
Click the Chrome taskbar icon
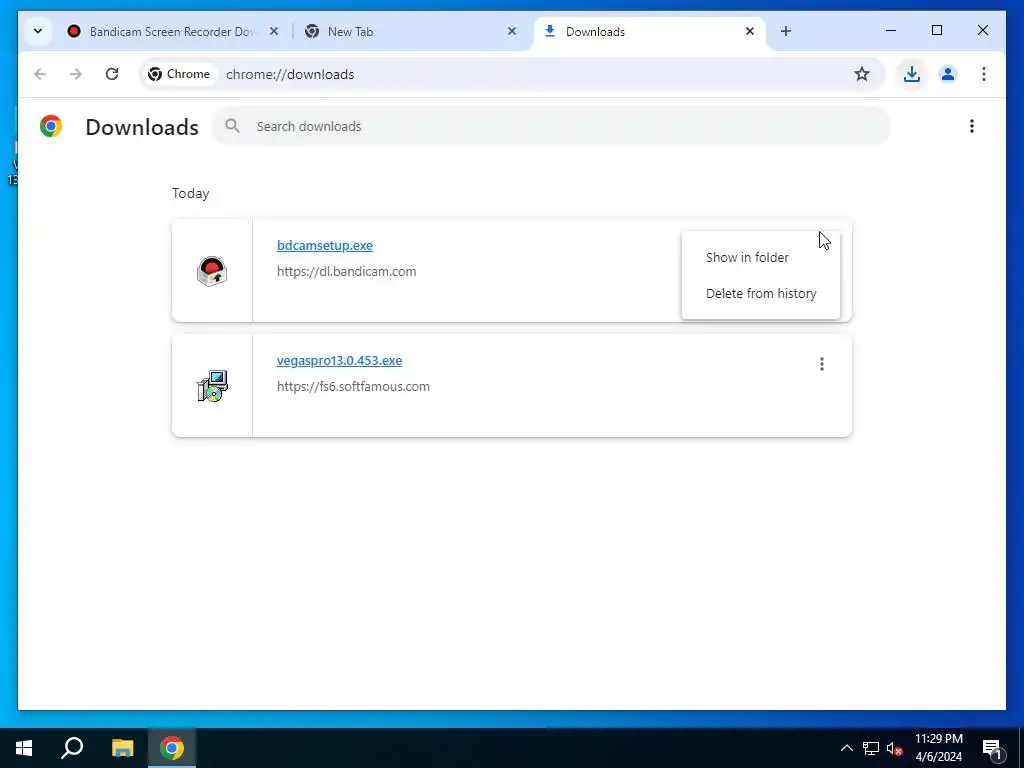click(x=172, y=748)
